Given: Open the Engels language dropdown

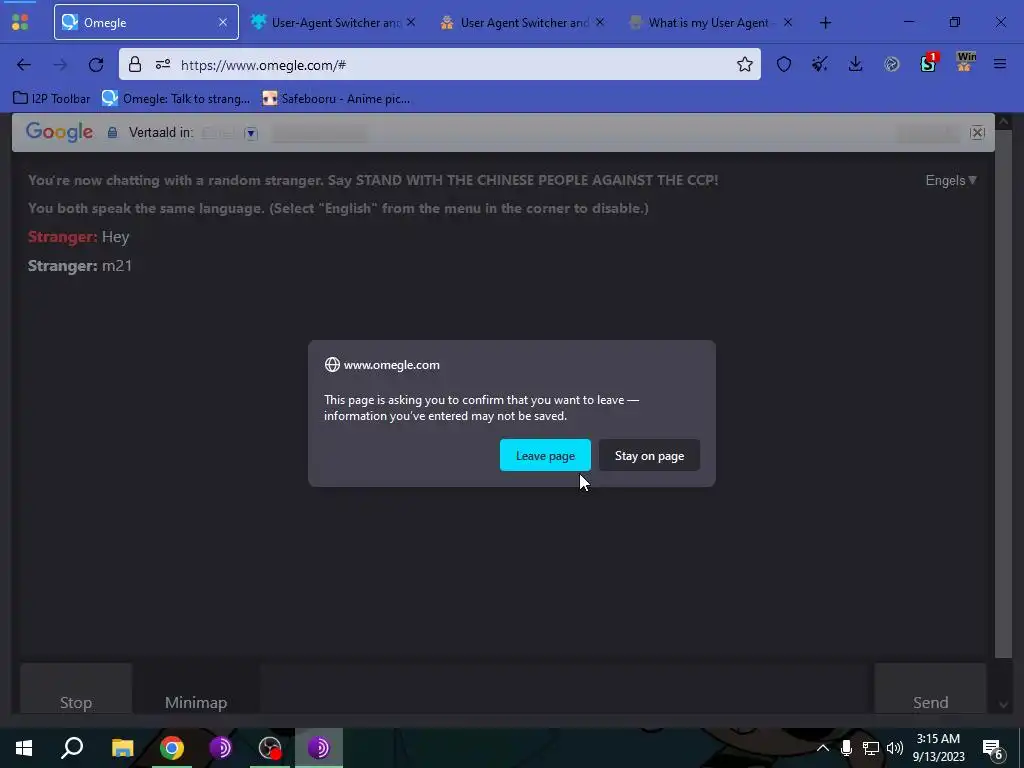Looking at the screenshot, I should [951, 180].
